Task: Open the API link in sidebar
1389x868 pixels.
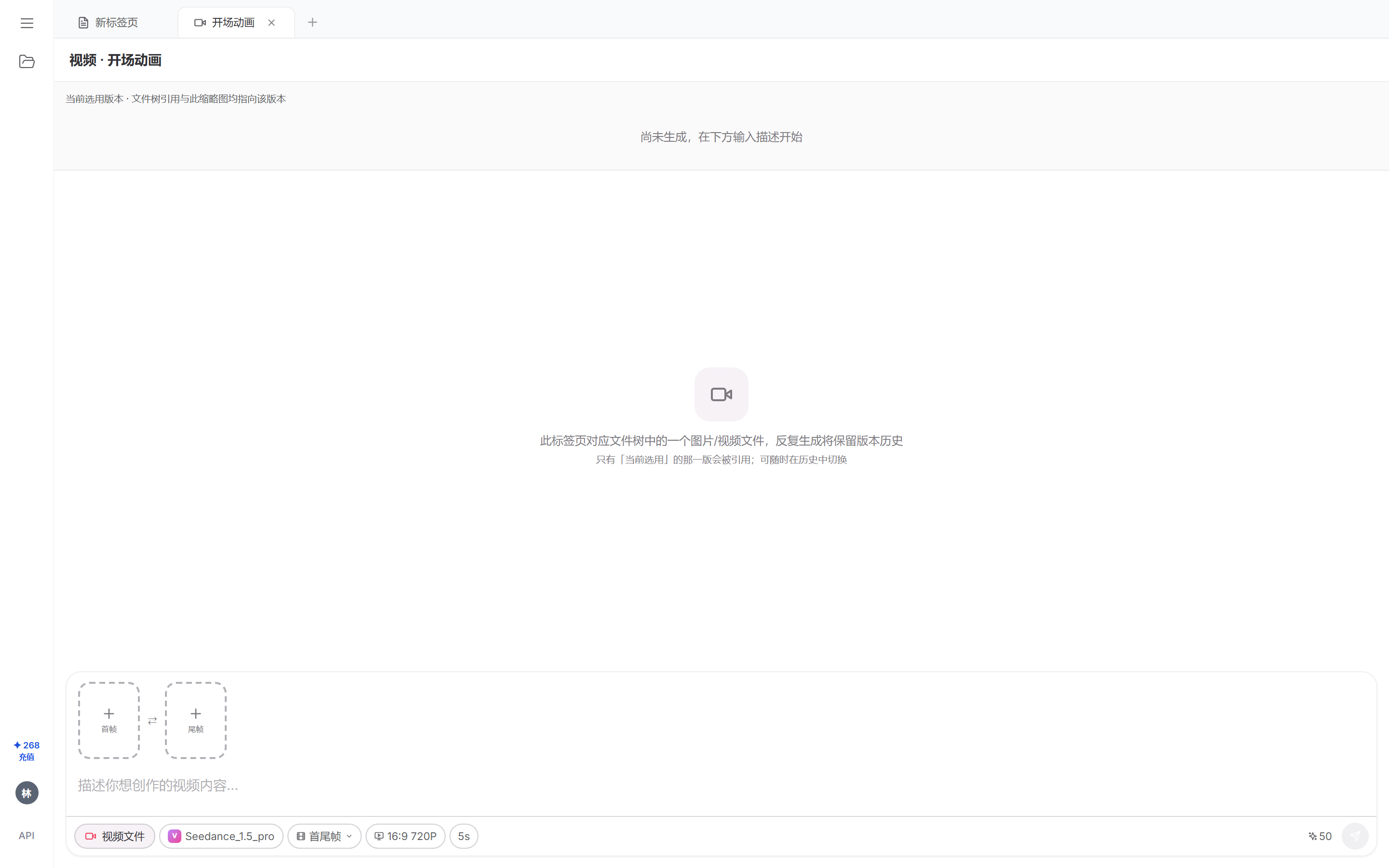Action: pyautogui.click(x=27, y=835)
